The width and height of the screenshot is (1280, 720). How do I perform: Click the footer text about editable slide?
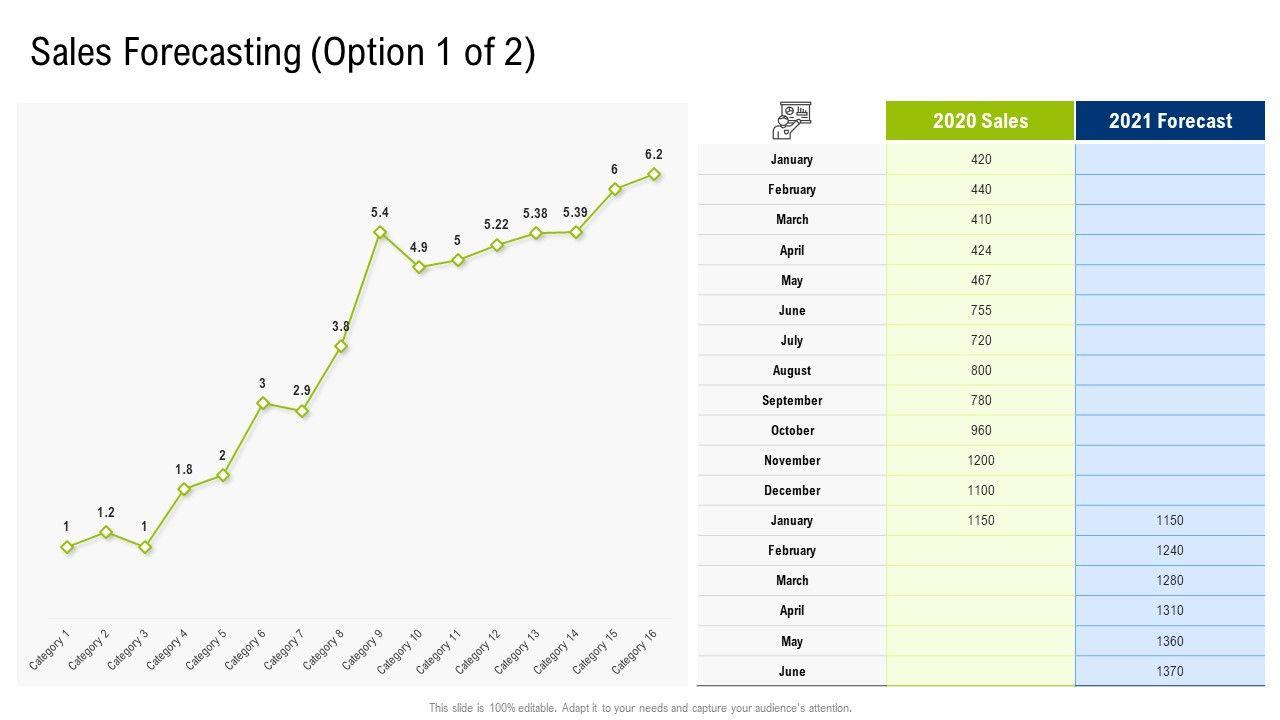pos(640,708)
